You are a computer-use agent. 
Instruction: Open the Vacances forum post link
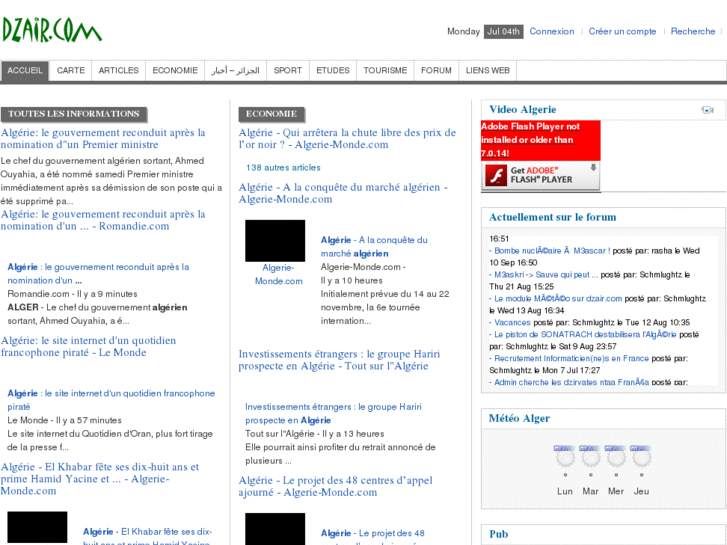(512, 323)
